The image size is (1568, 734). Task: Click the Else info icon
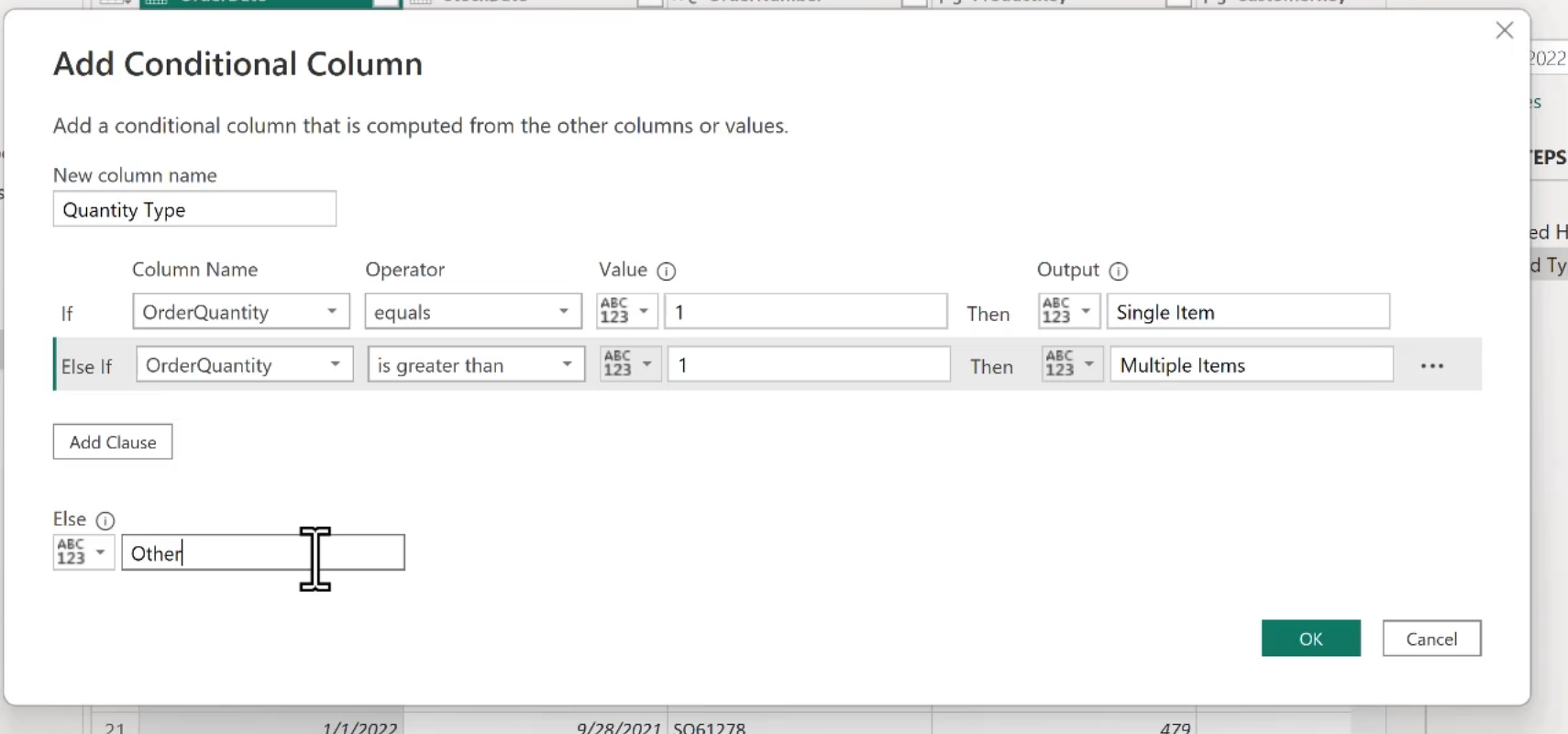pyautogui.click(x=105, y=520)
